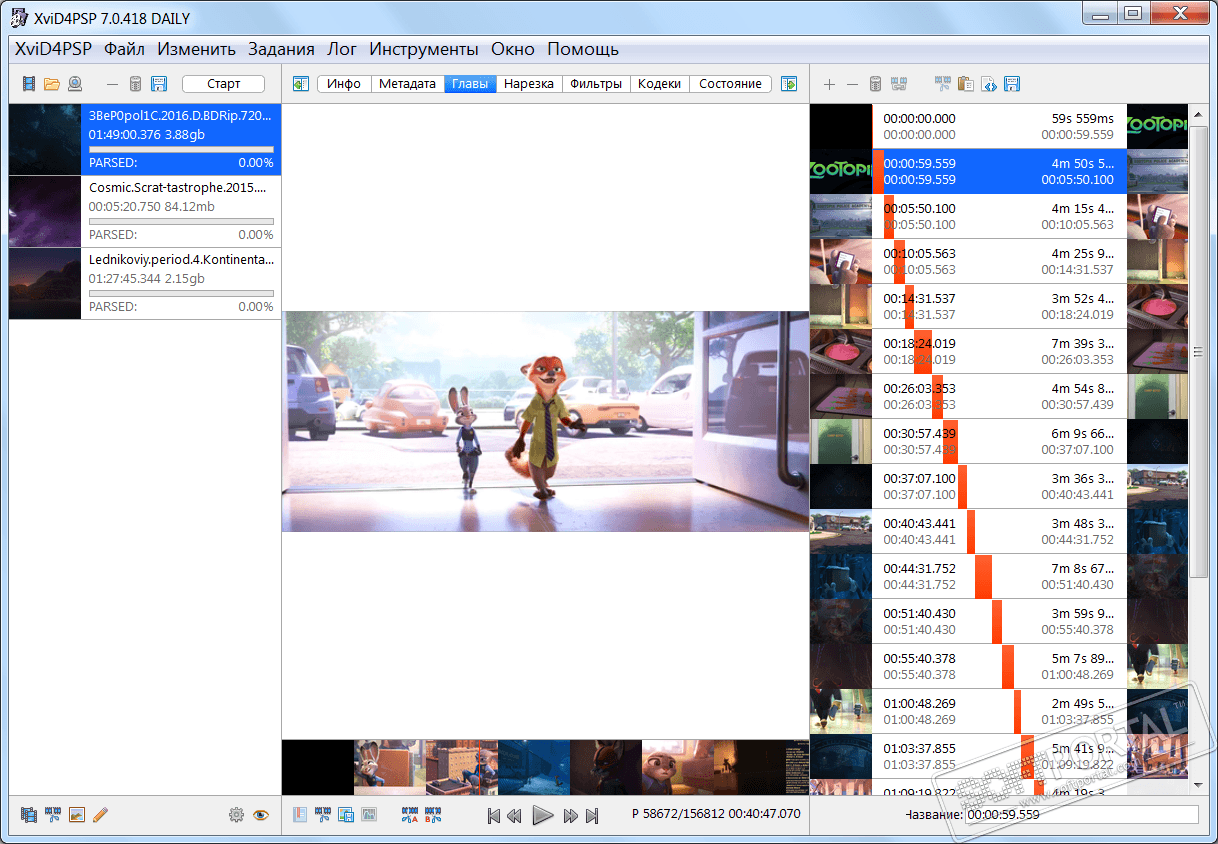
Task: Click the set marker A scissors icon
Action: point(409,815)
